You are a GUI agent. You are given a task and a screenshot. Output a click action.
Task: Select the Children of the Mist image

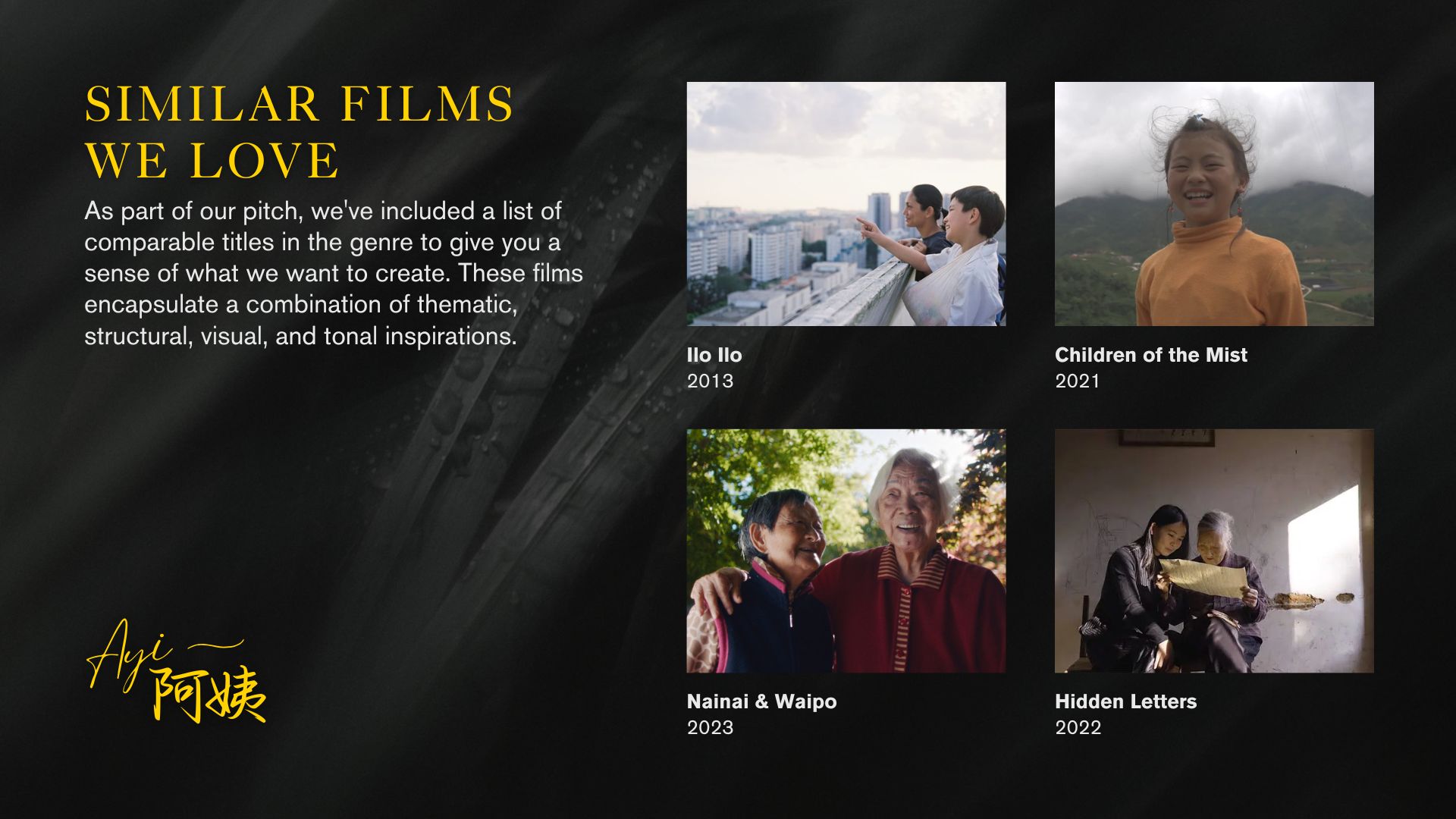[x=1214, y=204]
